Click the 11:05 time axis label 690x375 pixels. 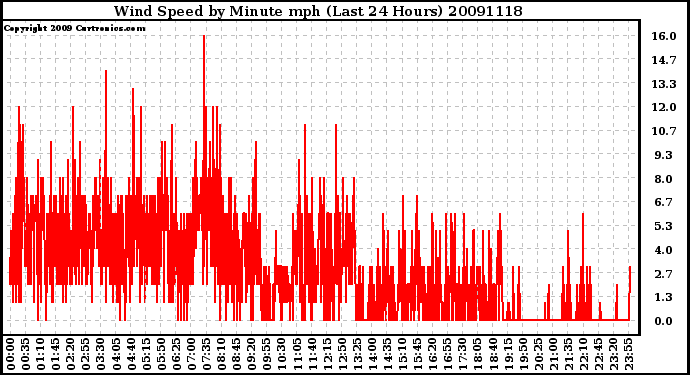pyautogui.click(x=297, y=354)
